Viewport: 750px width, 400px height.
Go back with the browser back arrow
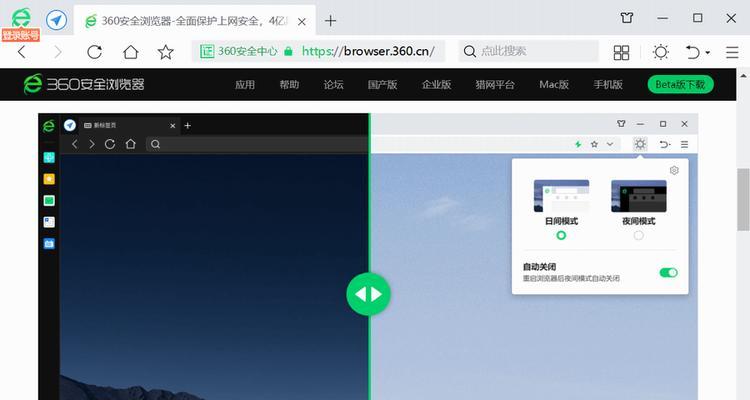pyautogui.click(x=22, y=52)
